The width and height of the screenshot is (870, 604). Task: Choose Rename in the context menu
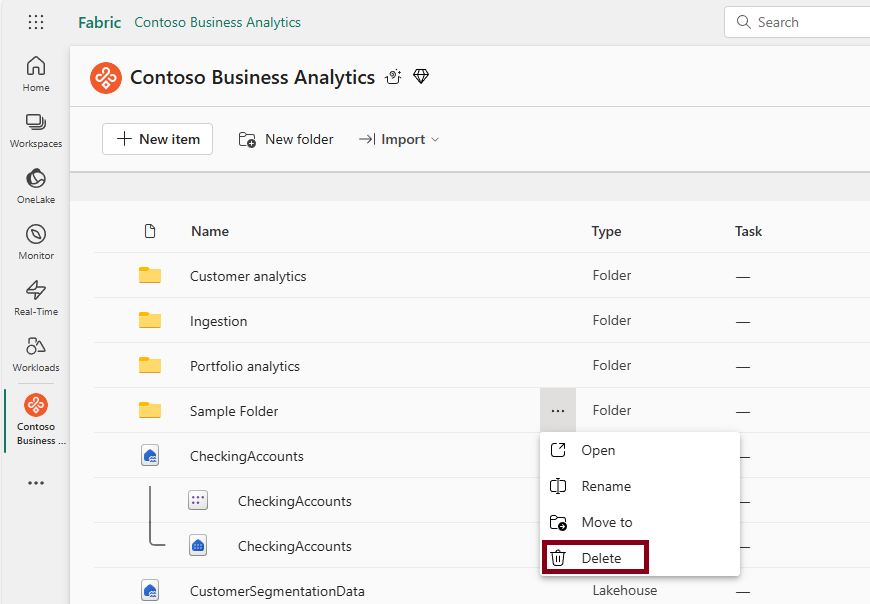tap(604, 486)
